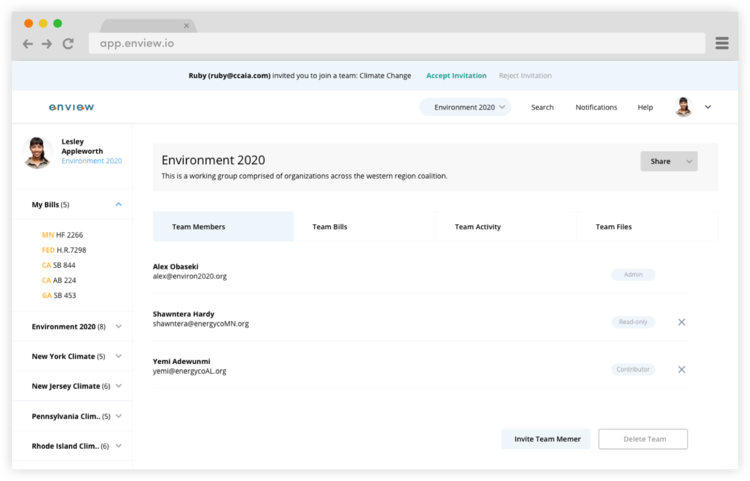Screen dimensions: 750x481
Task: Open the browser hamburger menu
Action: (x=722, y=43)
